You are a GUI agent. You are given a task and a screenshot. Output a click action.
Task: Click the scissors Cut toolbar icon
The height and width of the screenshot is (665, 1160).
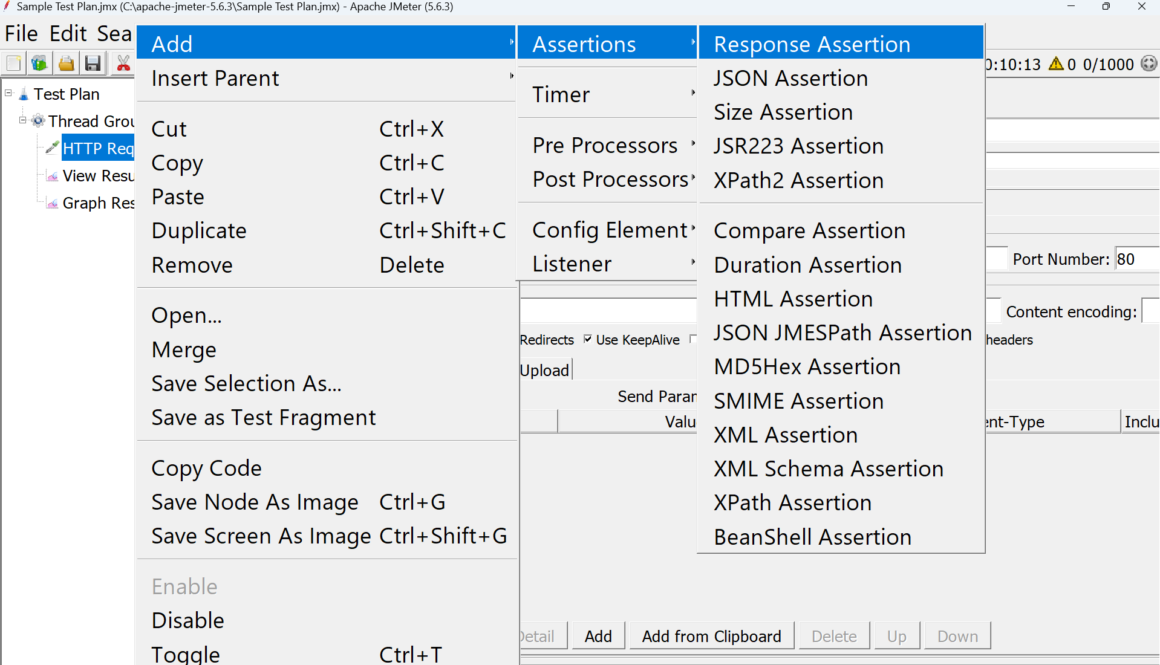coord(123,64)
